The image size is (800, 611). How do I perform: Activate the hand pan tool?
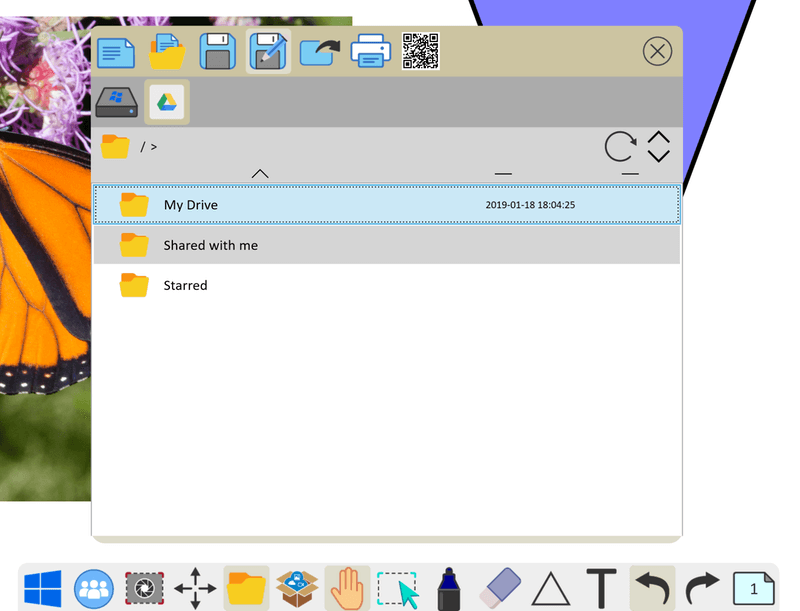pyautogui.click(x=347, y=588)
